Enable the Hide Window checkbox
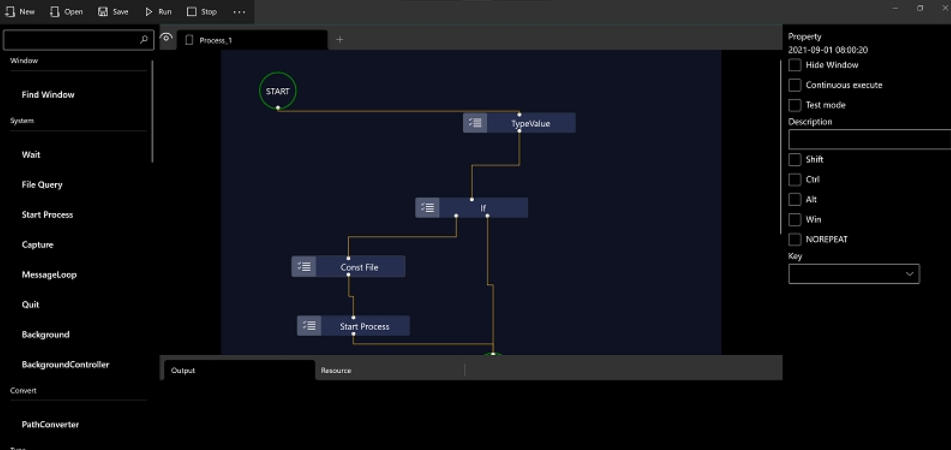 point(795,65)
